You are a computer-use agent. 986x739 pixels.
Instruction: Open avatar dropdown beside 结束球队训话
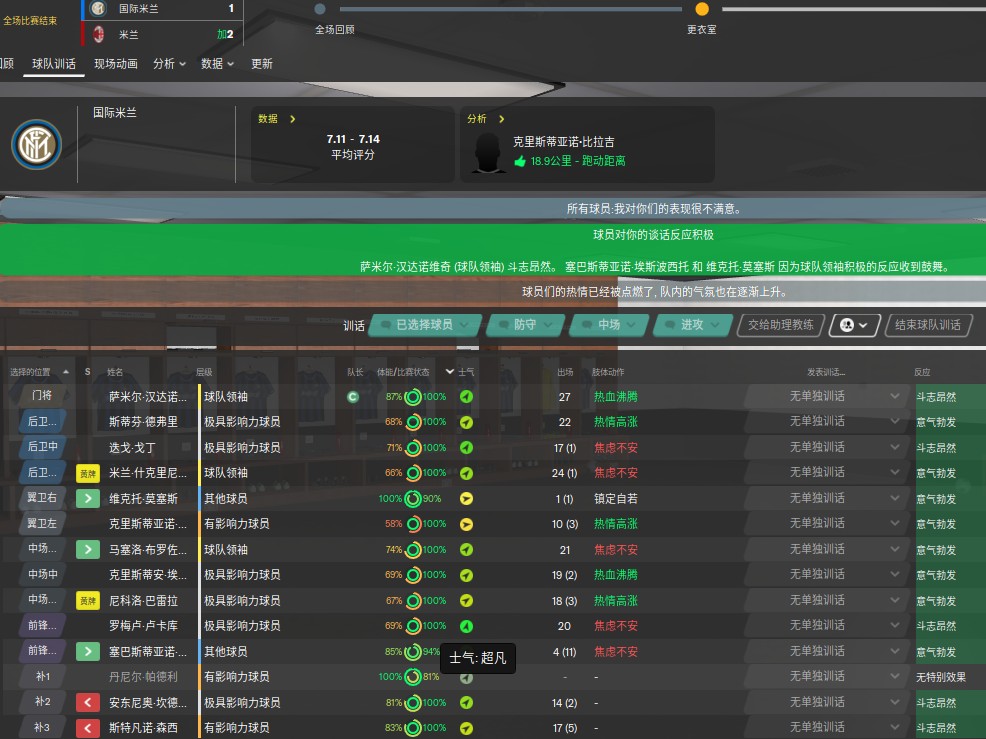852,325
